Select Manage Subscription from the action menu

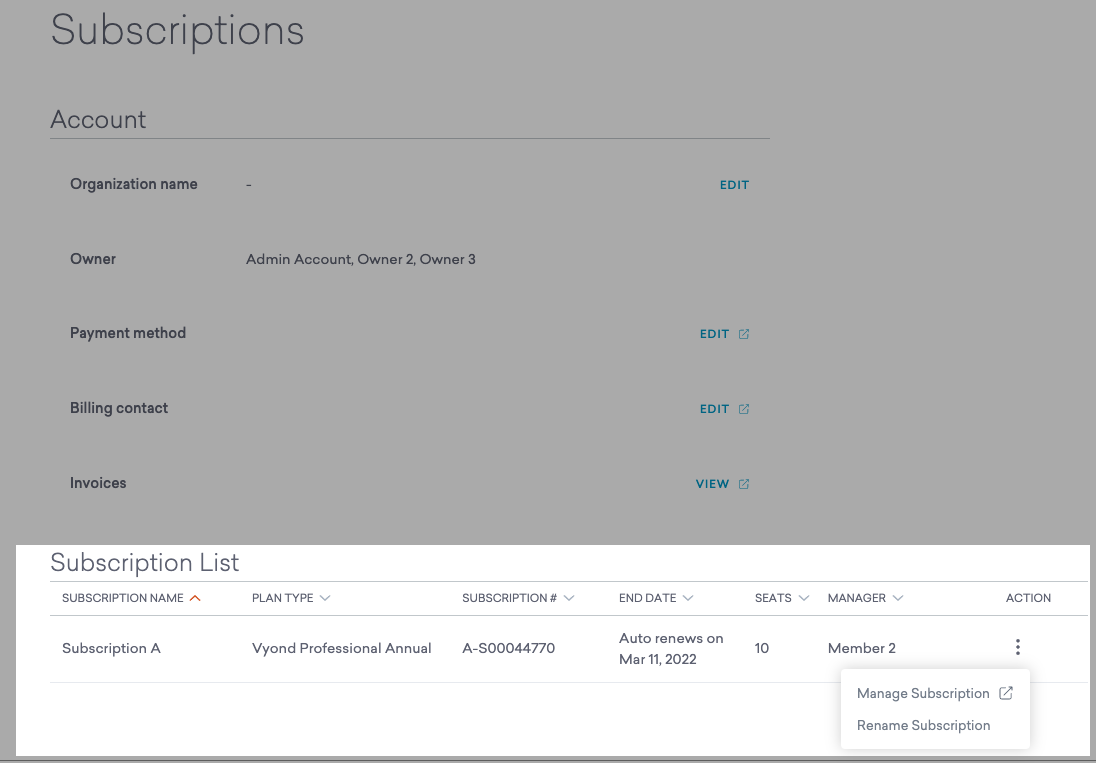922,694
